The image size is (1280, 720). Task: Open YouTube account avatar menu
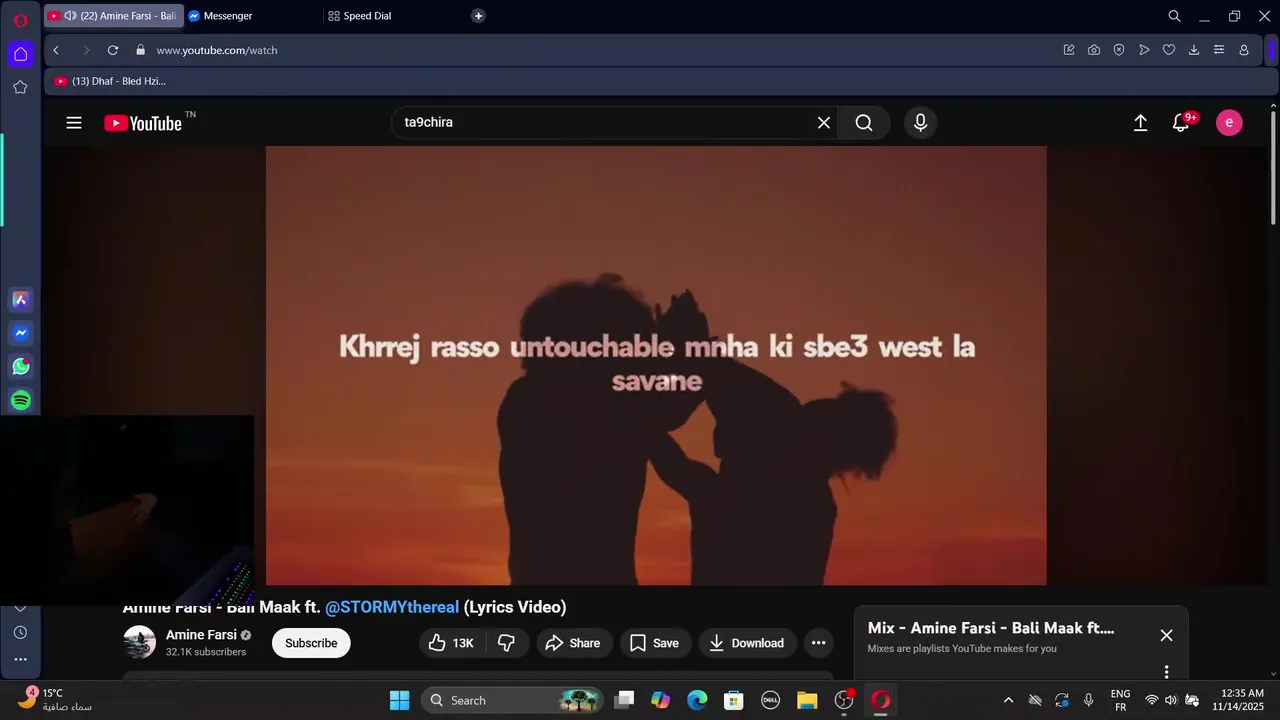click(1229, 123)
